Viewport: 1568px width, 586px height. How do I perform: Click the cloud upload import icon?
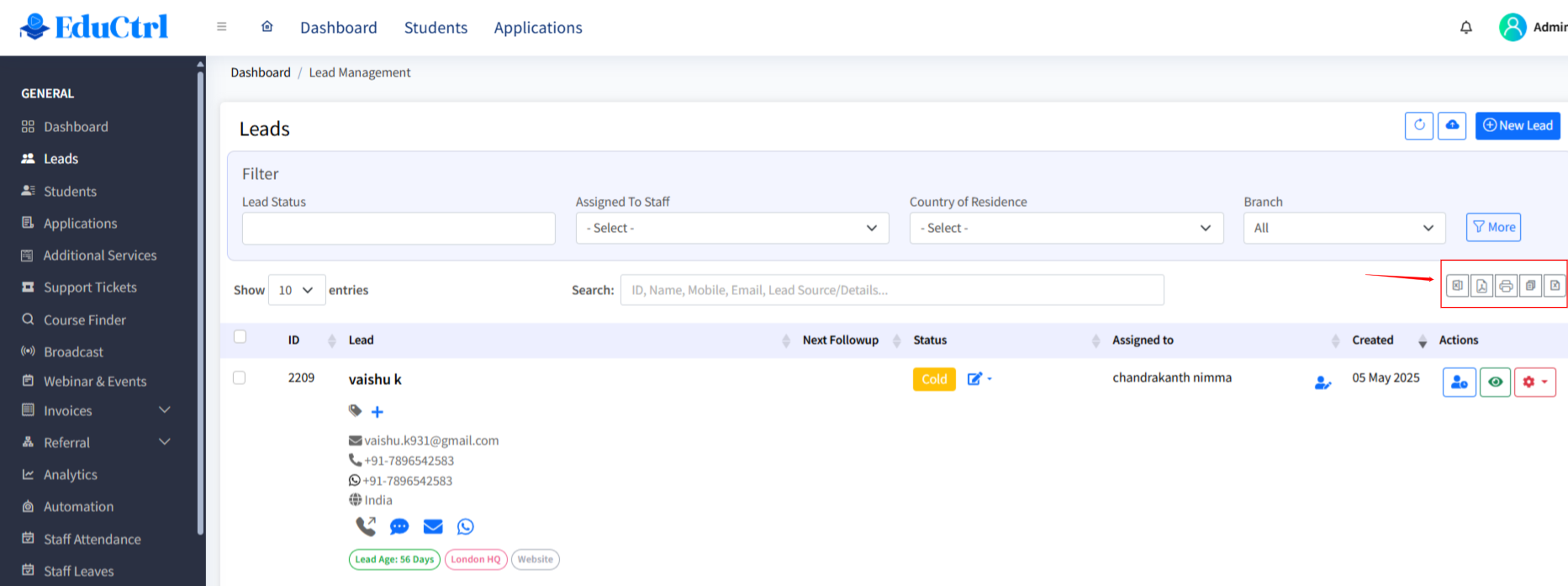[1452, 125]
